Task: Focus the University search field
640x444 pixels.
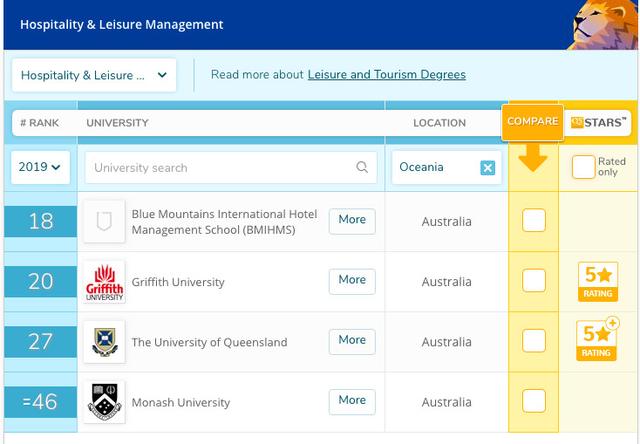Action: coord(231,167)
